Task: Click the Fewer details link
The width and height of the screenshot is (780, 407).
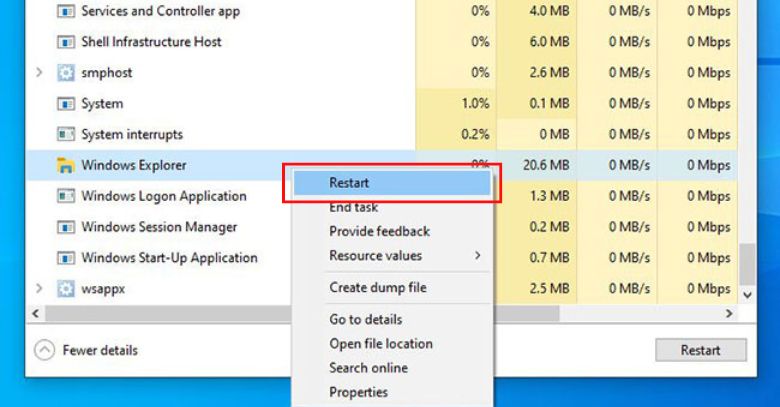Action: coord(100,350)
